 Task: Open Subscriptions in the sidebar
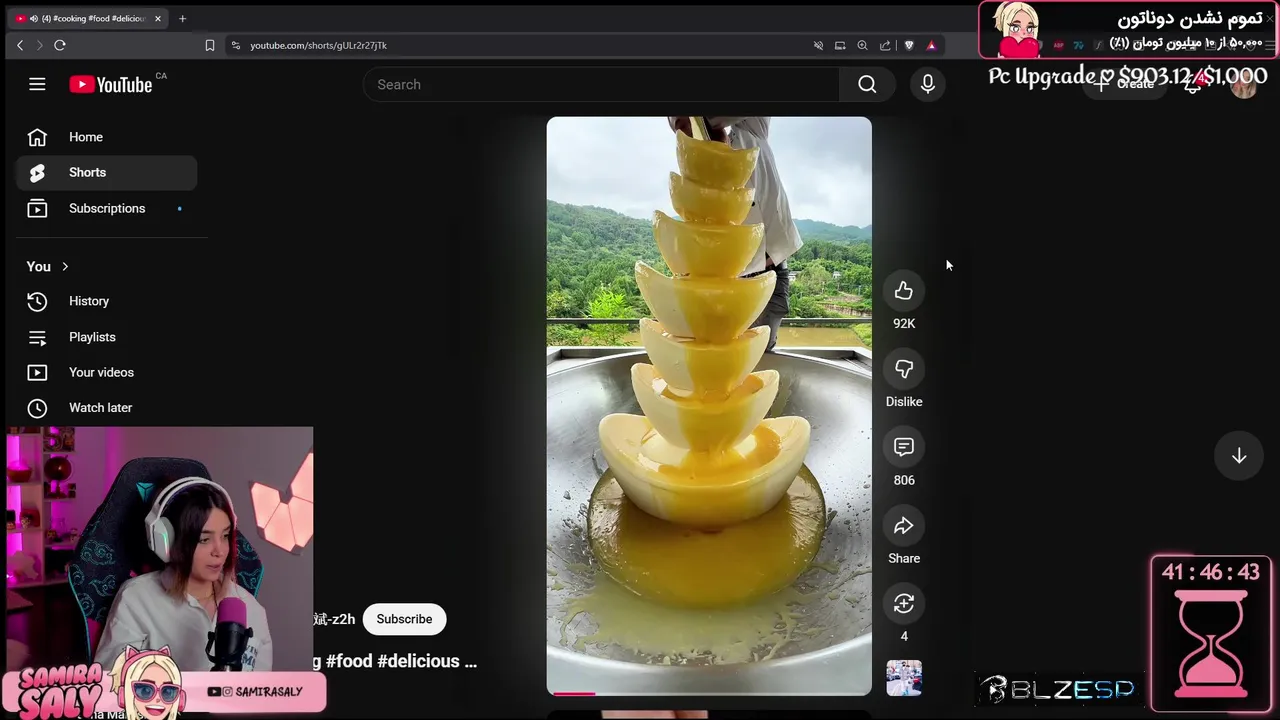(x=106, y=208)
